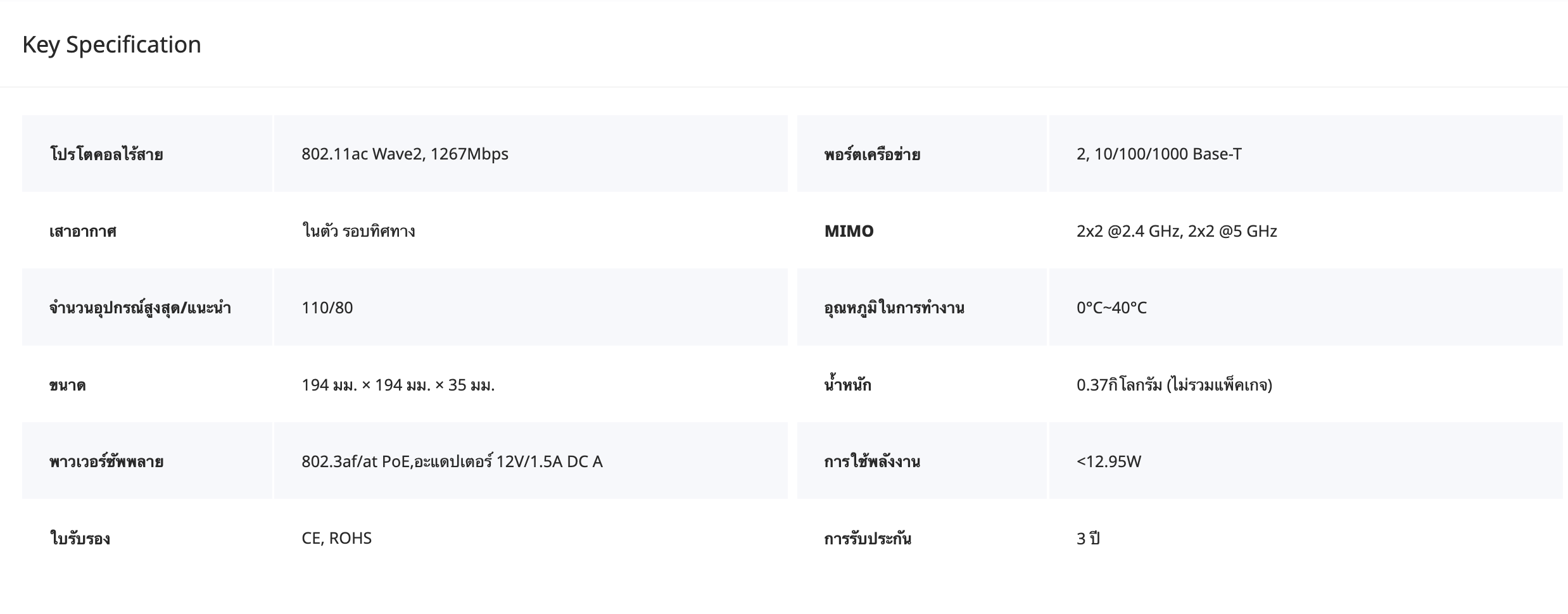Click the โปรโตคอลไร้สาย label cell
The height and width of the screenshot is (614, 1568).
tap(106, 154)
